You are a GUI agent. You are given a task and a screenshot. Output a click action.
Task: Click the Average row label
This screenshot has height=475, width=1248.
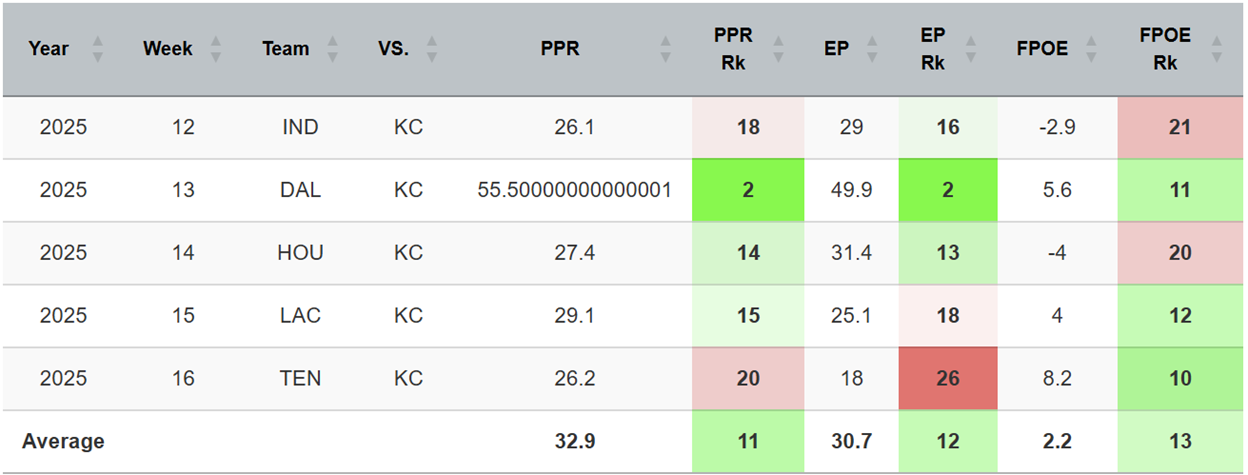point(63,441)
